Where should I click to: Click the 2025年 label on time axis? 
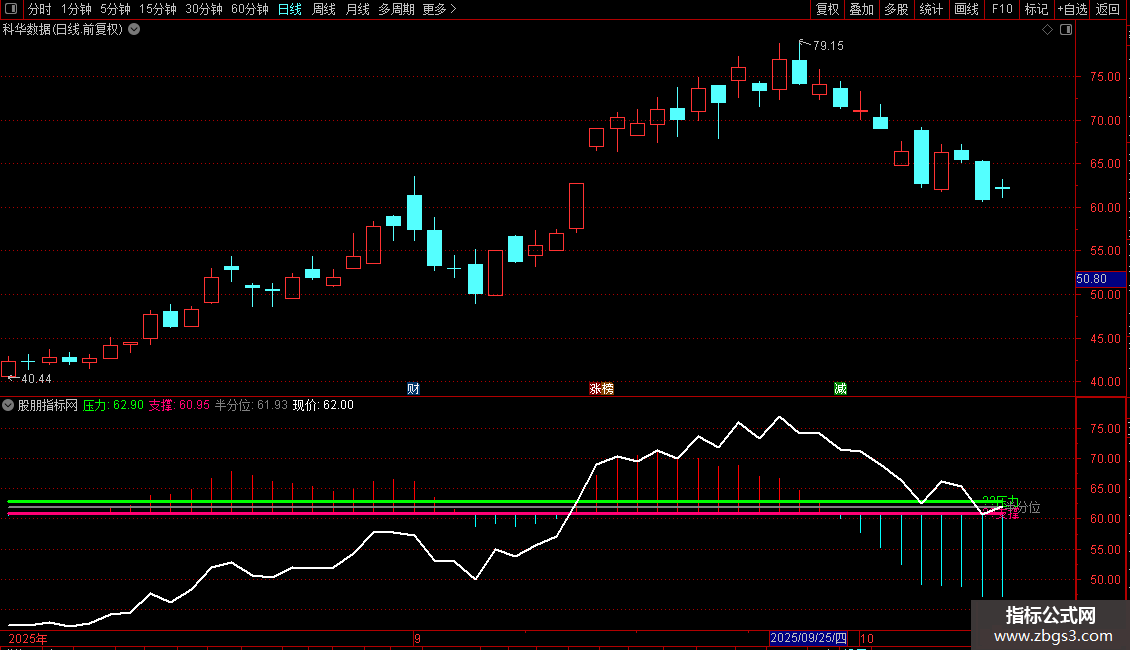pos(27,638)
